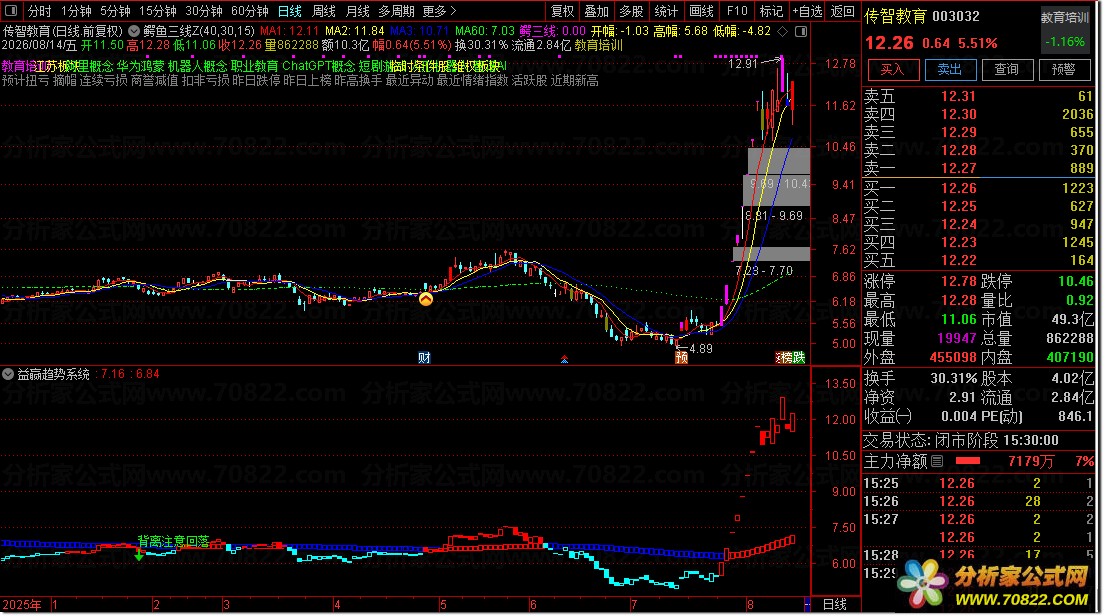Open the 多周期 multi-period view
This screenshot has height=616, width=1105.
coord(396,11)
